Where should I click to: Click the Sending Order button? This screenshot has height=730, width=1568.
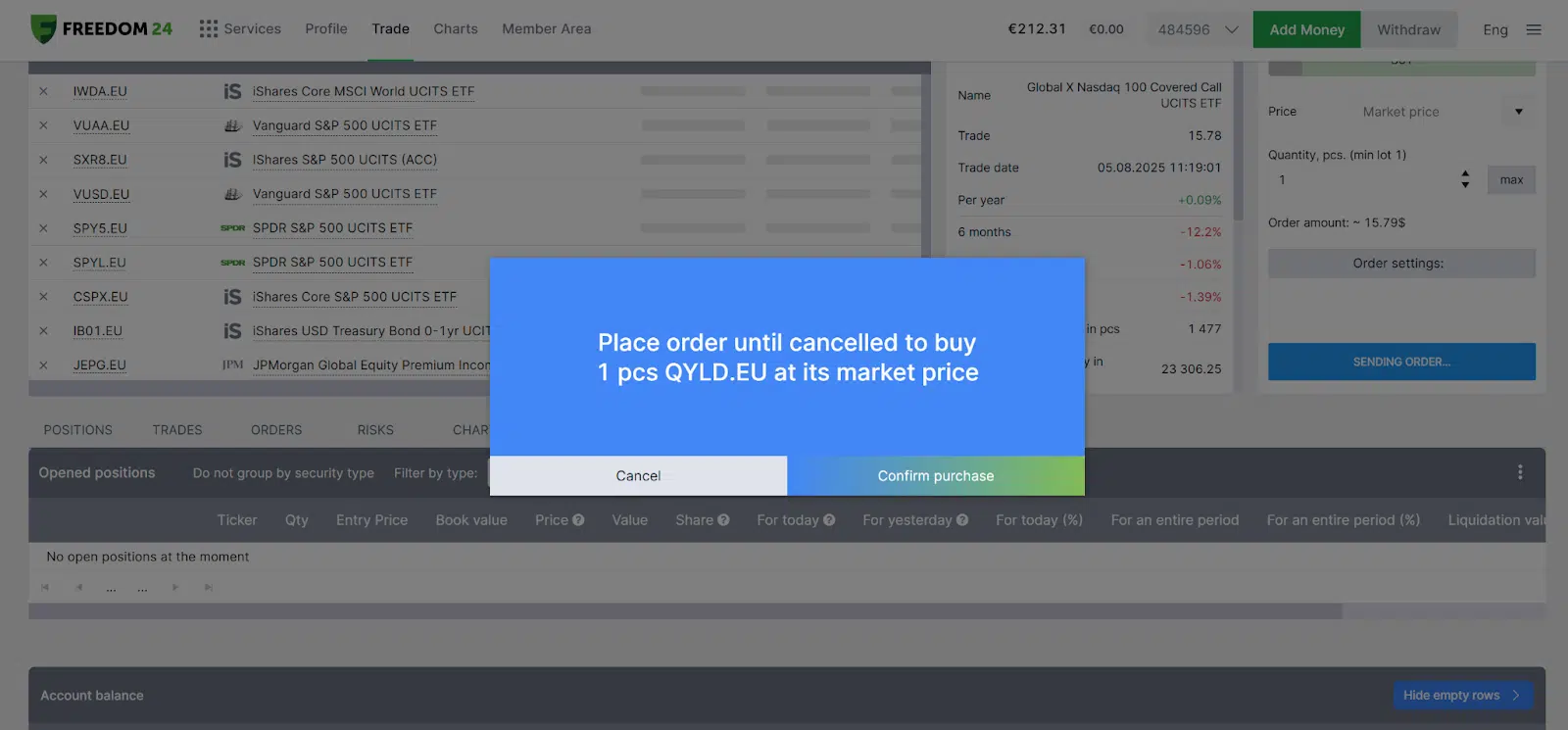click(x=1401, y=362)
